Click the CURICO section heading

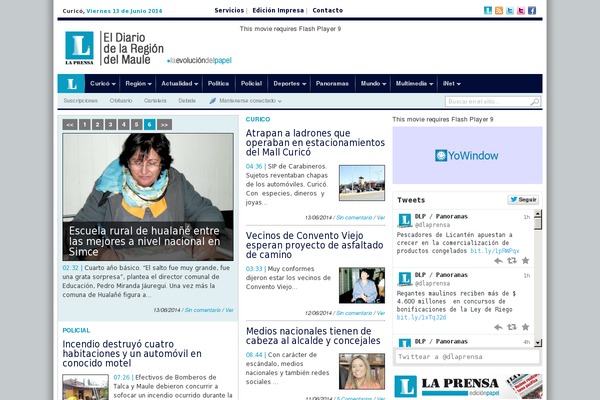tap(258, 119)
